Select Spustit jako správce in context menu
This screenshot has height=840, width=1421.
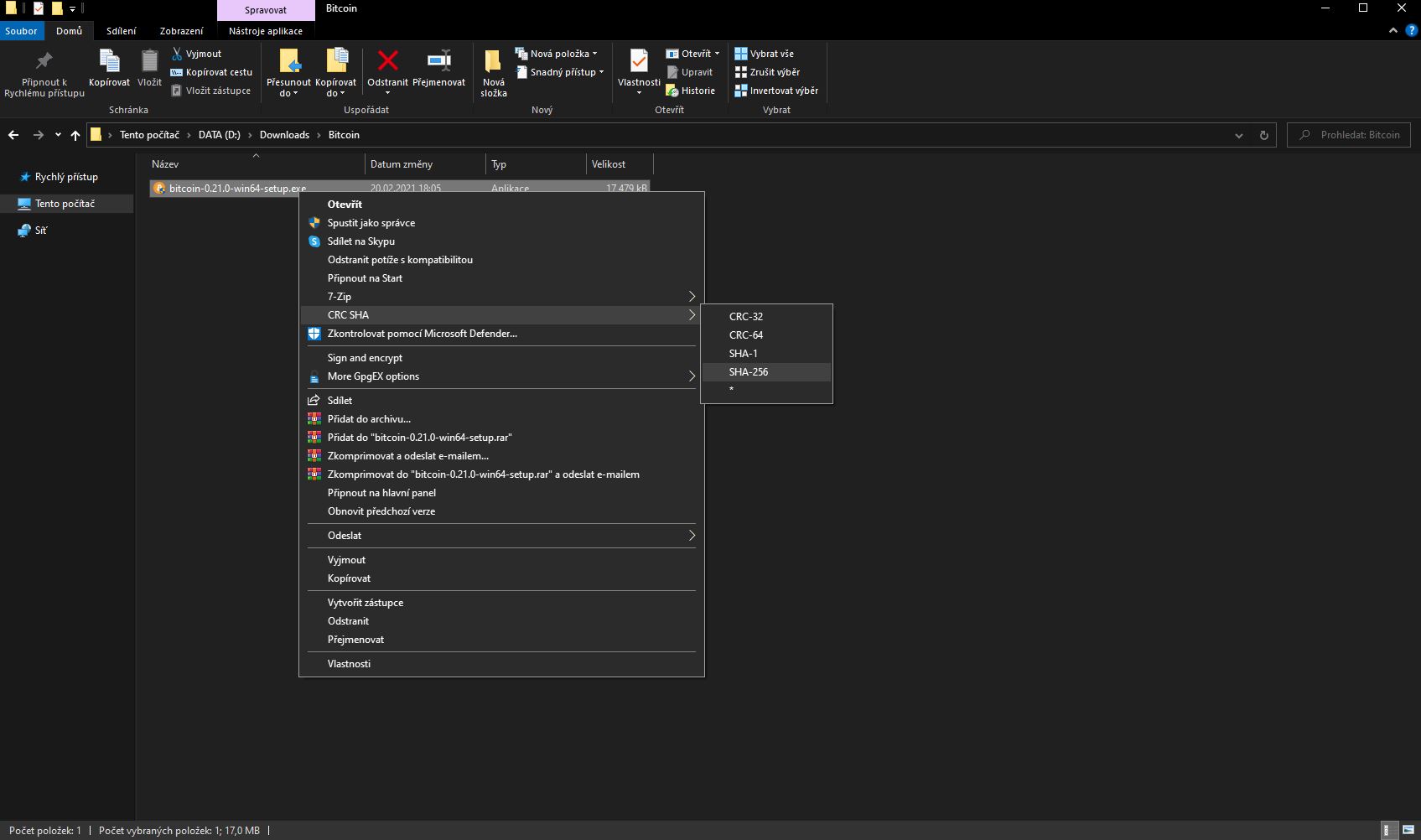pyautogui.click(x=371, y=223)
